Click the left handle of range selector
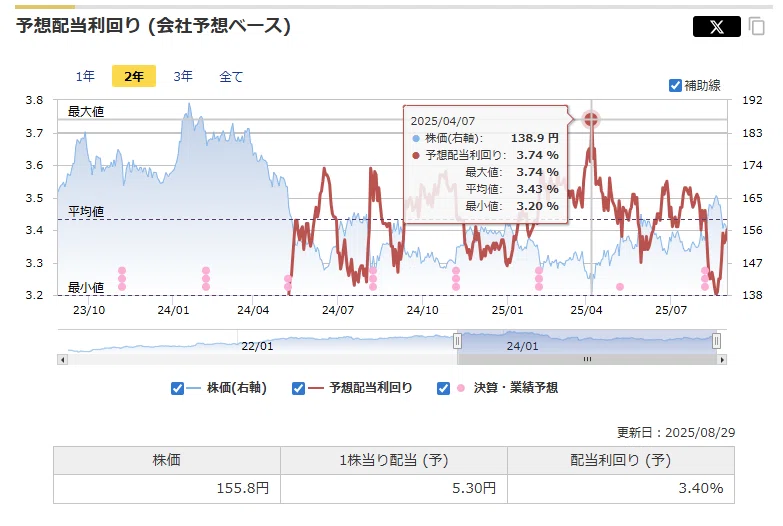This screenshot has height=526, width=783. (x=457, y=341)
